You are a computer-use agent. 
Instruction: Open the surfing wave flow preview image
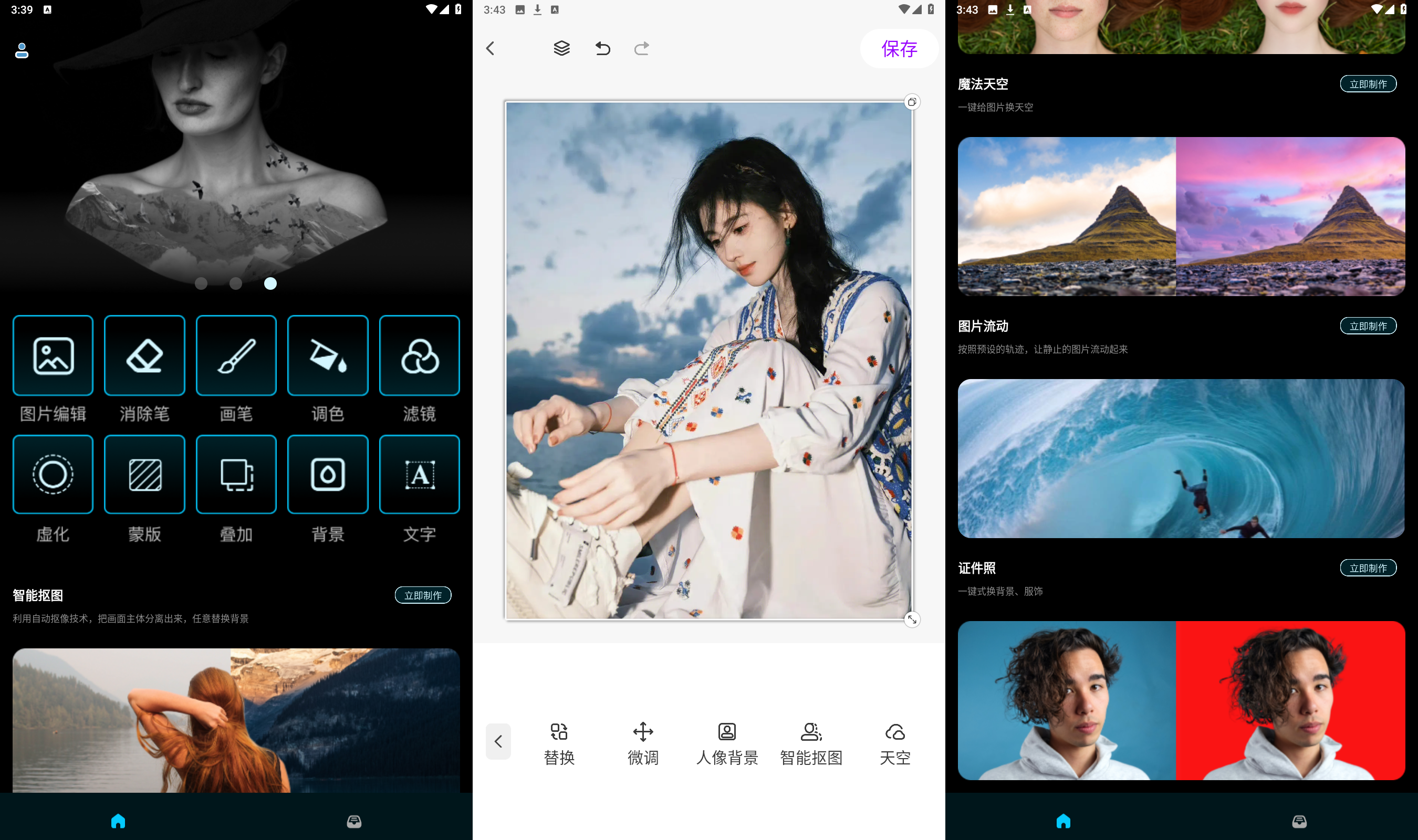click(1181, 458)
